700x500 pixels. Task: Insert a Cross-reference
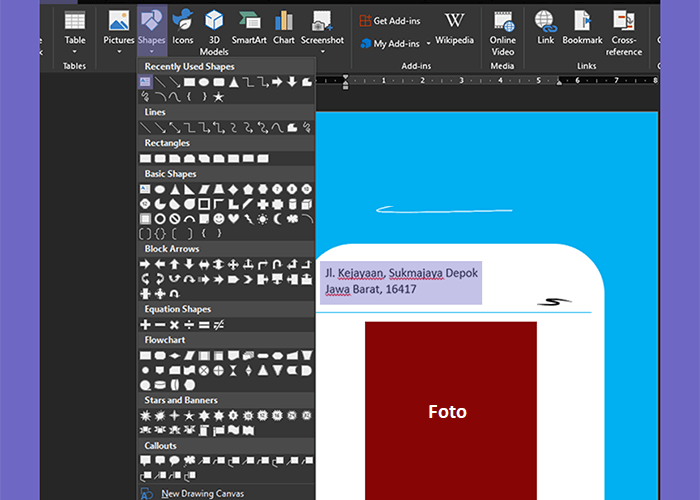pos(624,33)
